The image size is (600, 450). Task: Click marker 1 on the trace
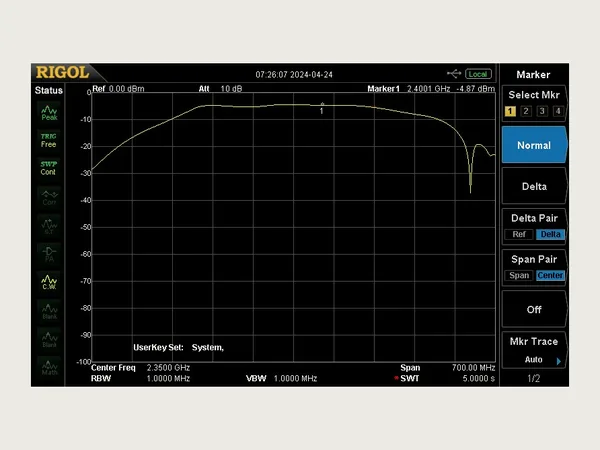coord(322,108)
